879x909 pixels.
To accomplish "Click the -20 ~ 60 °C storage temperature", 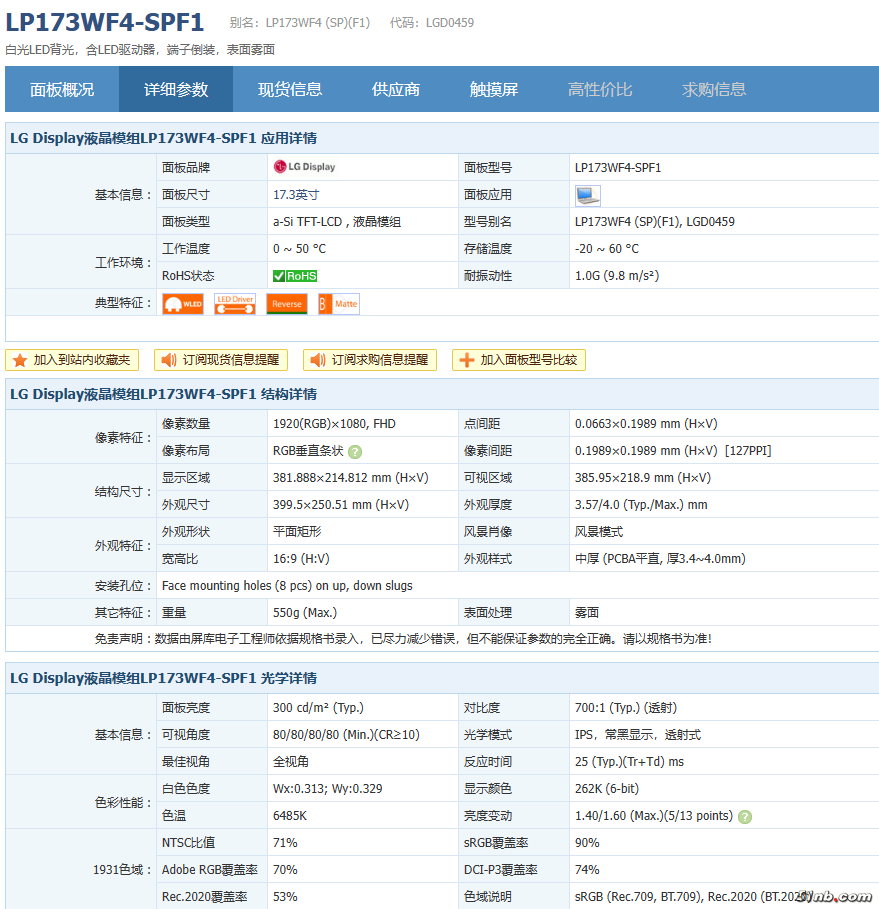I will click(607, 249).
